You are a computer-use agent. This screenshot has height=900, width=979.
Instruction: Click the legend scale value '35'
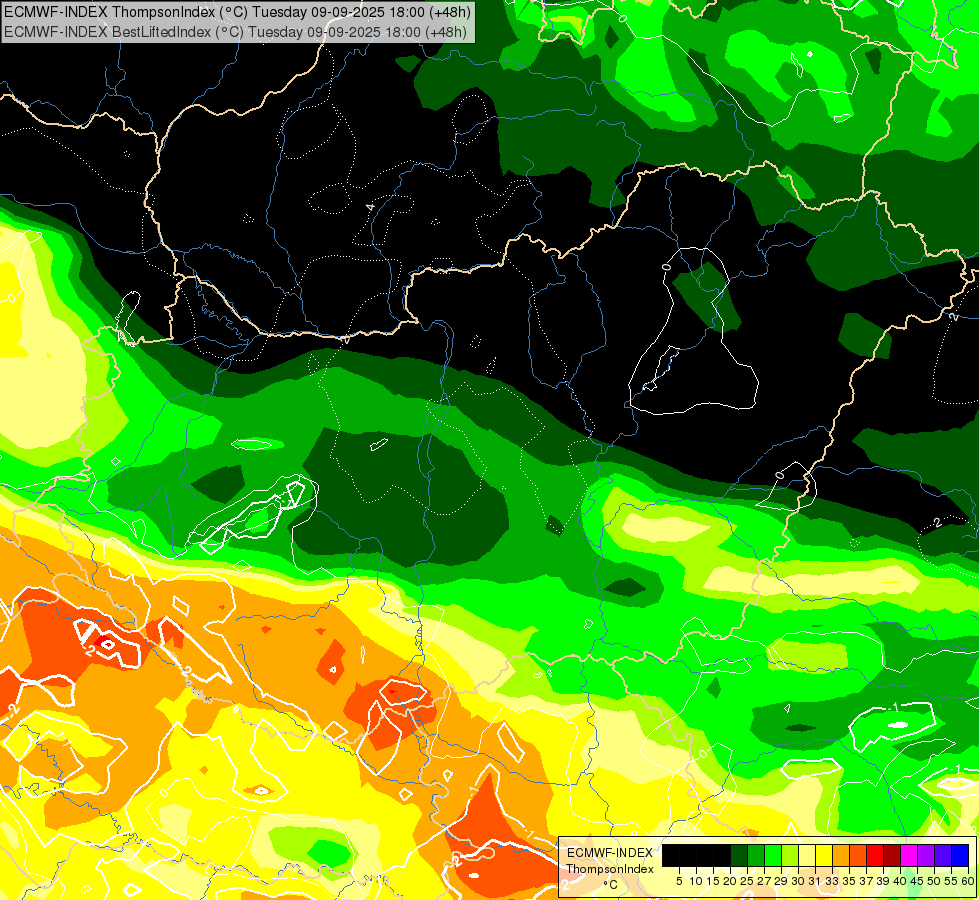[x=849, y=881]
